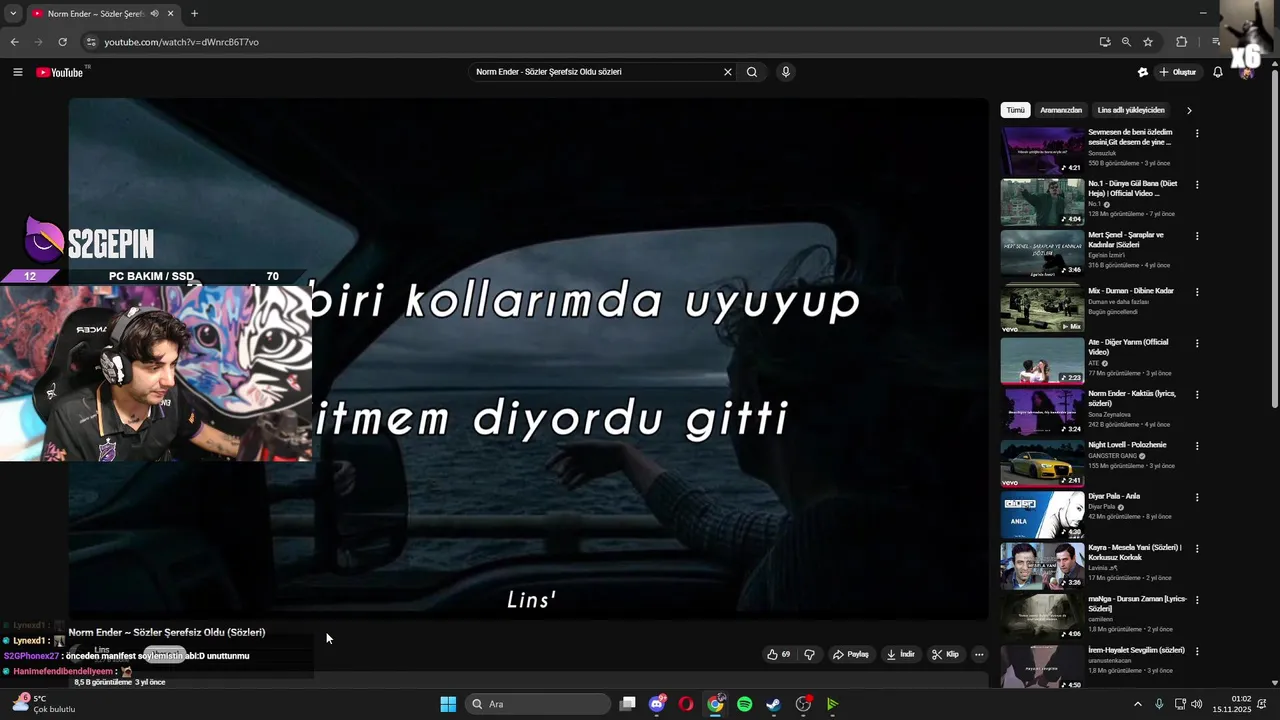
Task: Open Chrome extensions puzzle icon
Action: (x=1182, y=42)
